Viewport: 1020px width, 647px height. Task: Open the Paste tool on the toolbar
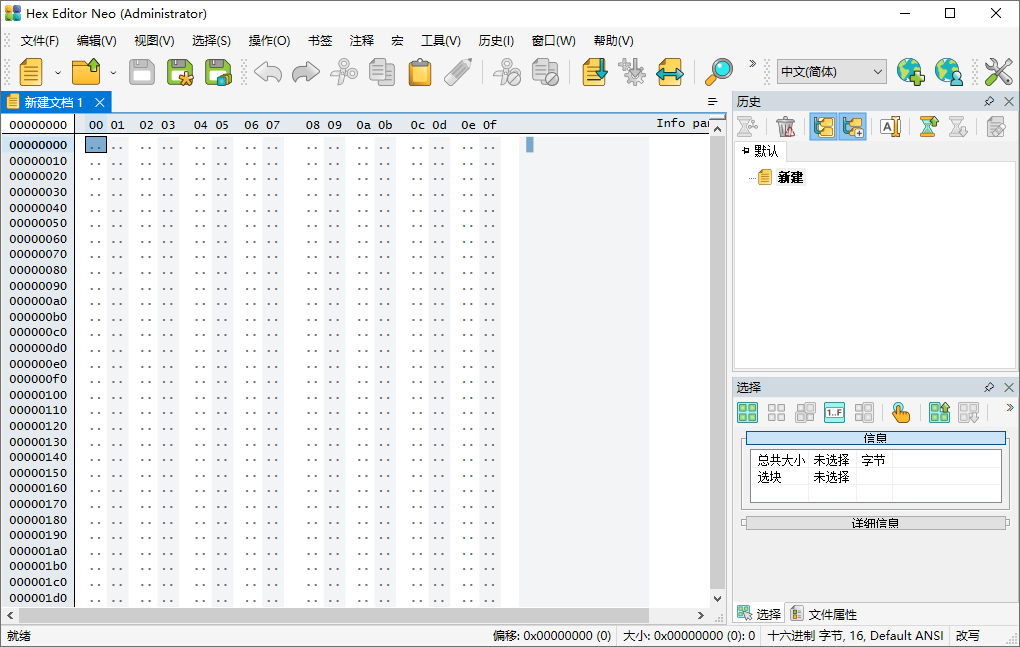[419, 72]
